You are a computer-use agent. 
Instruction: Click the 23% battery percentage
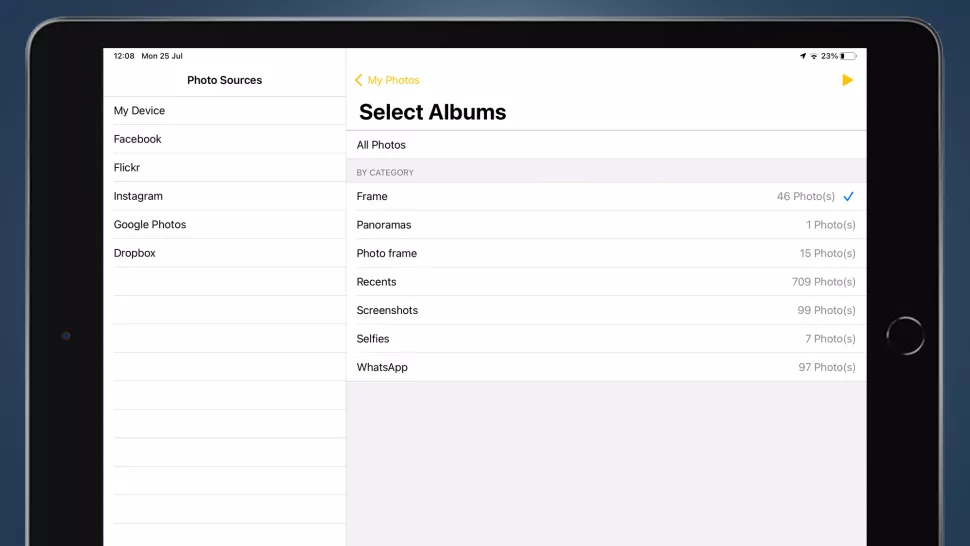click(x=829, y=56)
